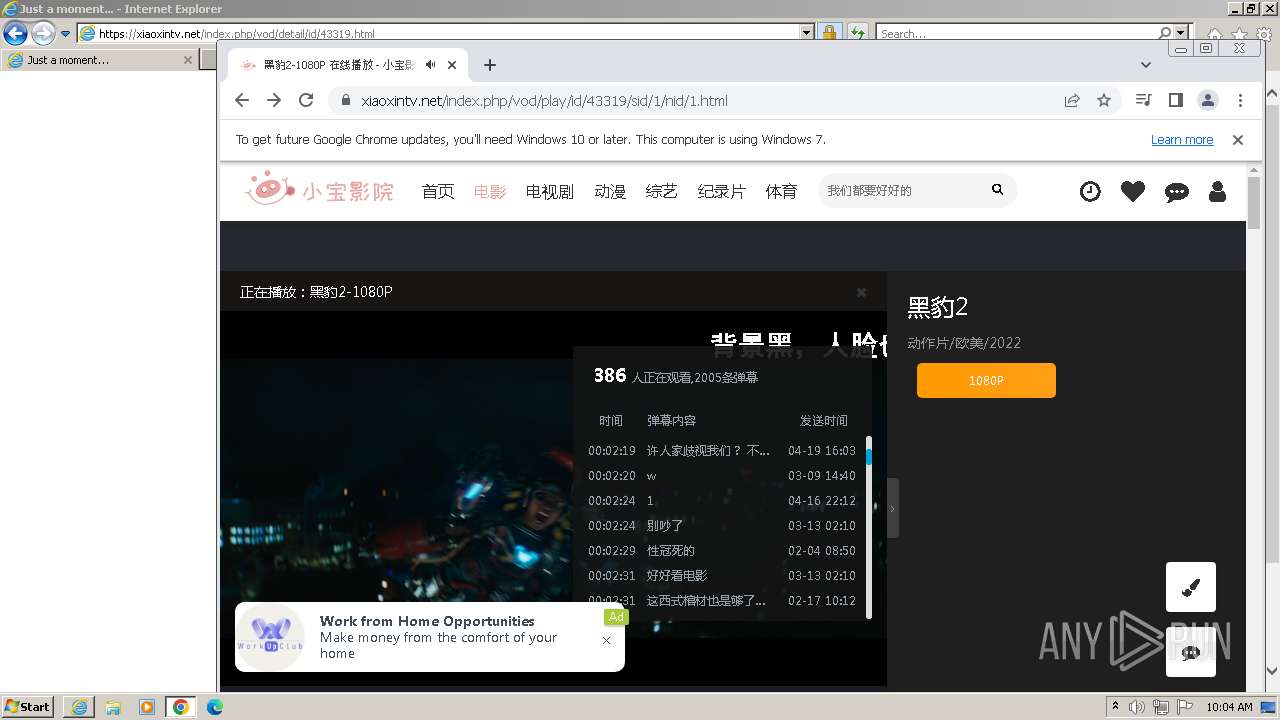Open a new Chrome tab

pos(489,65)
